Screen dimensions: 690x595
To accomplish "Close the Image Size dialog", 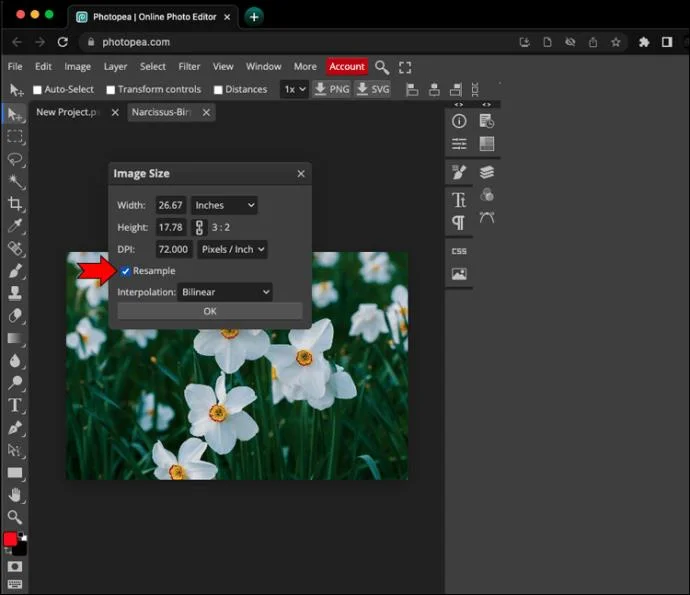I will (301, 174).
